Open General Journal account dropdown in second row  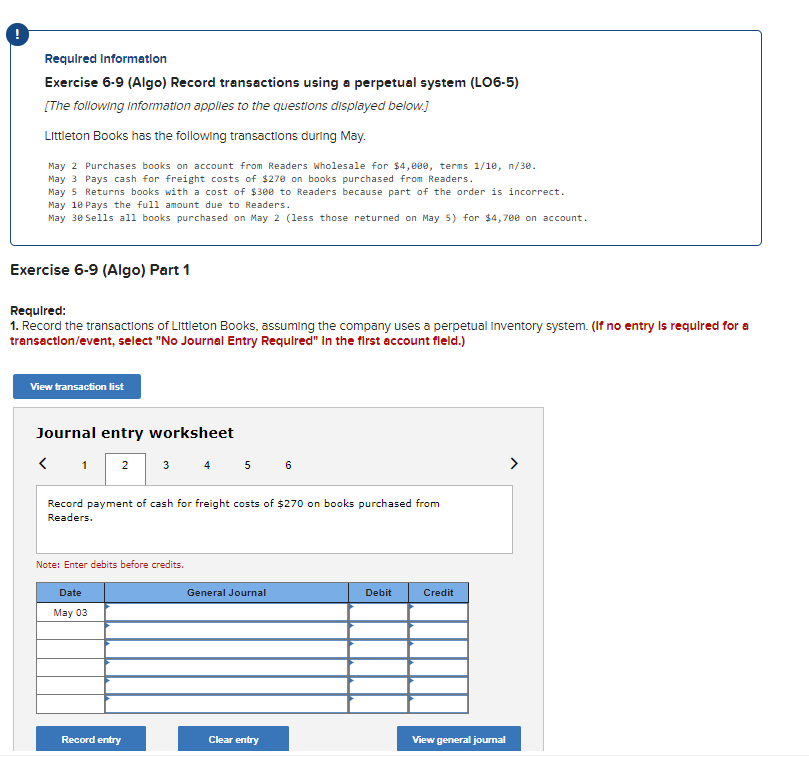[x=226, y=631]
